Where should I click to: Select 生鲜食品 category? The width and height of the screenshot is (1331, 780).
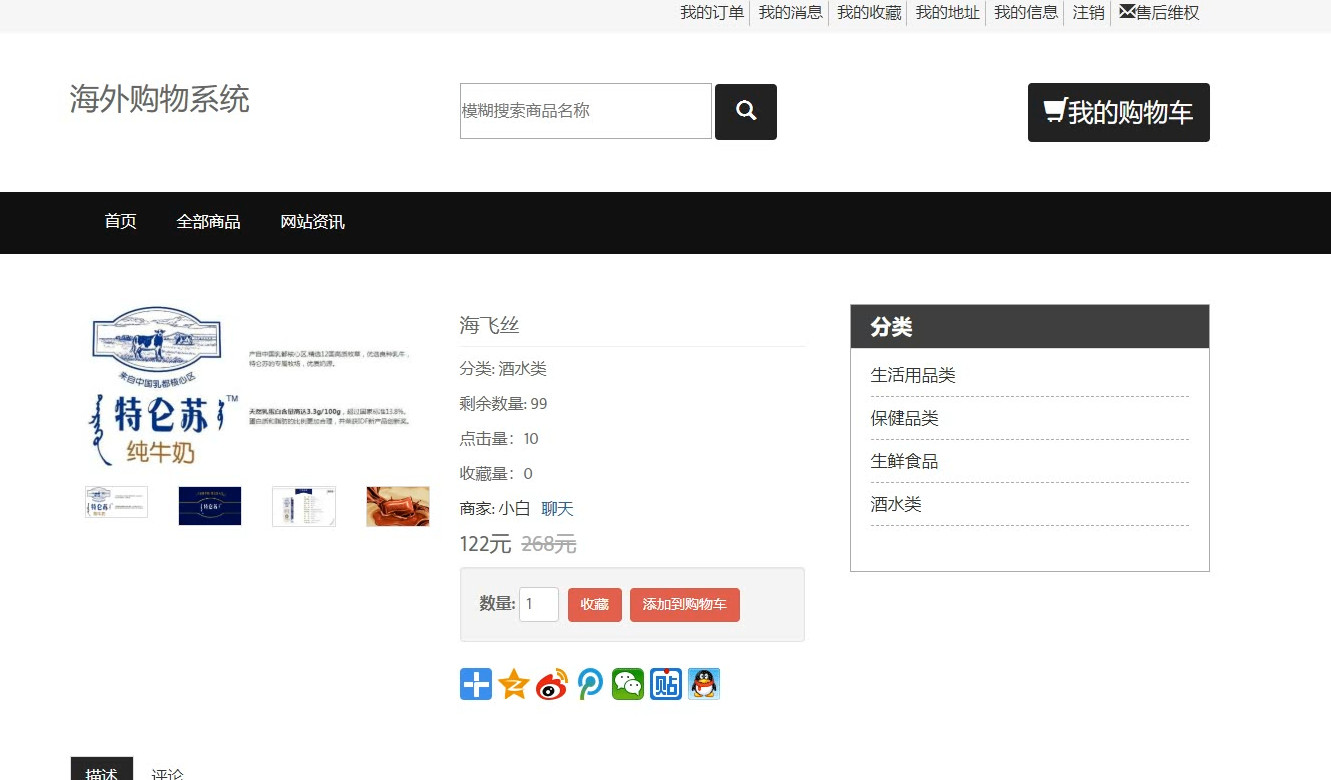[905, 462]
